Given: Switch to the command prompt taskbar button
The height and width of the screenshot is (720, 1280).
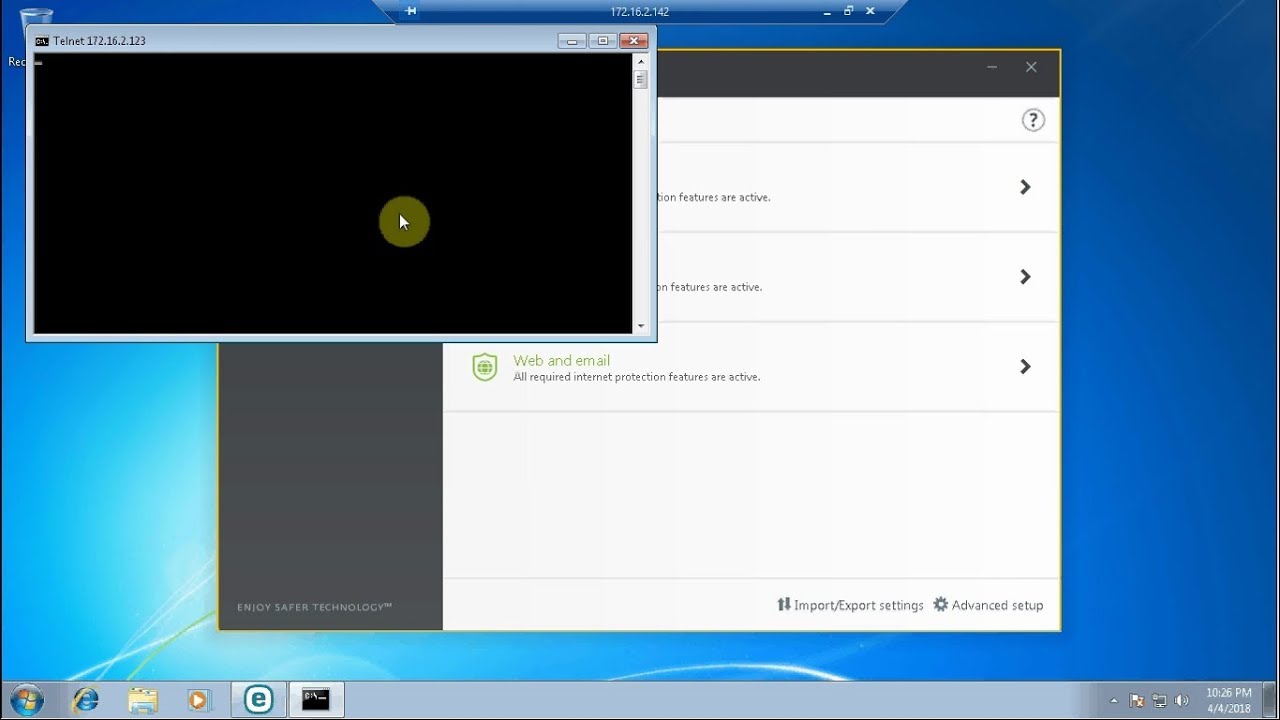Looking at the screenshot, I should point(316,700).
